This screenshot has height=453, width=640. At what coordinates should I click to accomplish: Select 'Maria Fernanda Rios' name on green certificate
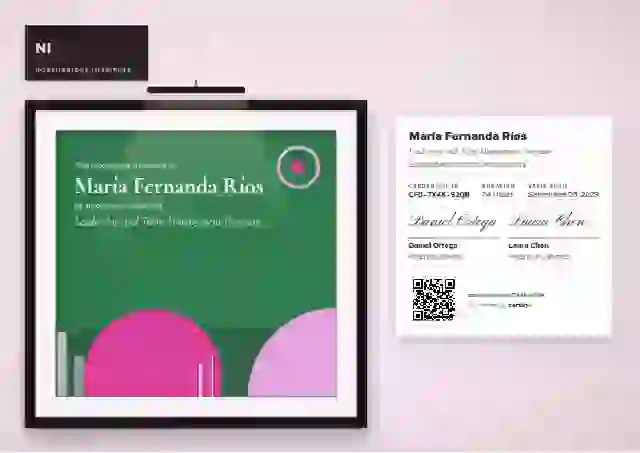tap(169, 186)
